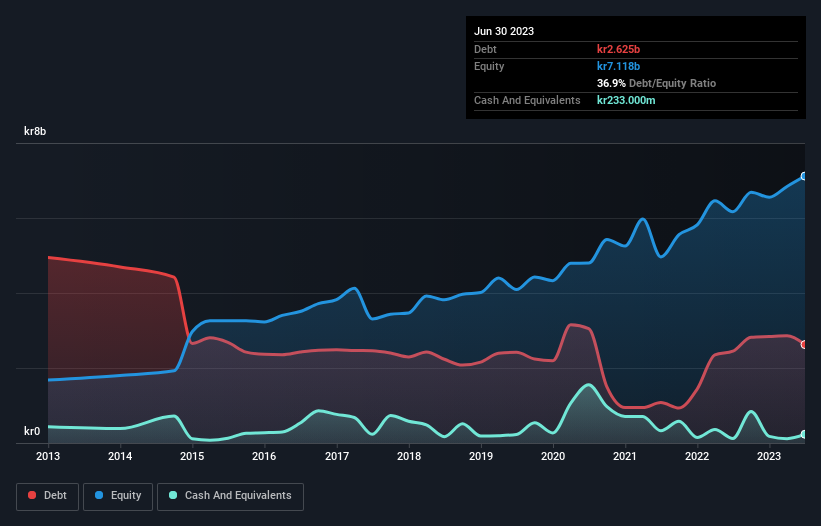Click the 2021 x-axis label
Viewport: 821px width, 526px height.
625,456
